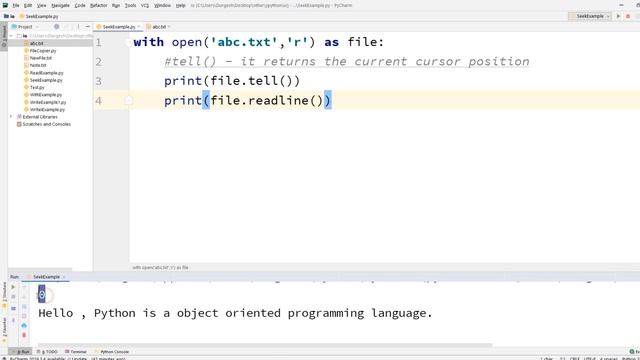Open the Refactor menu
The height and width of the screenshot is (360, 640).
(x=98, y=5)
